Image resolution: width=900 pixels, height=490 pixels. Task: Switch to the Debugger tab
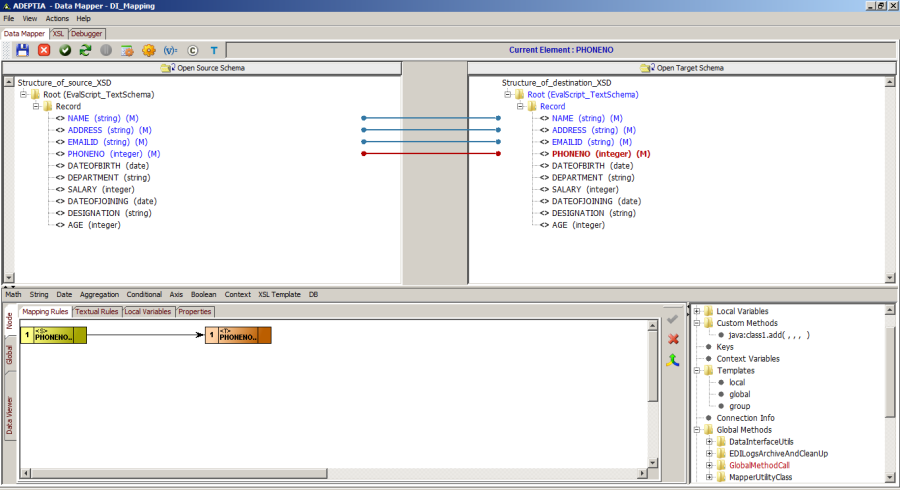86,33
